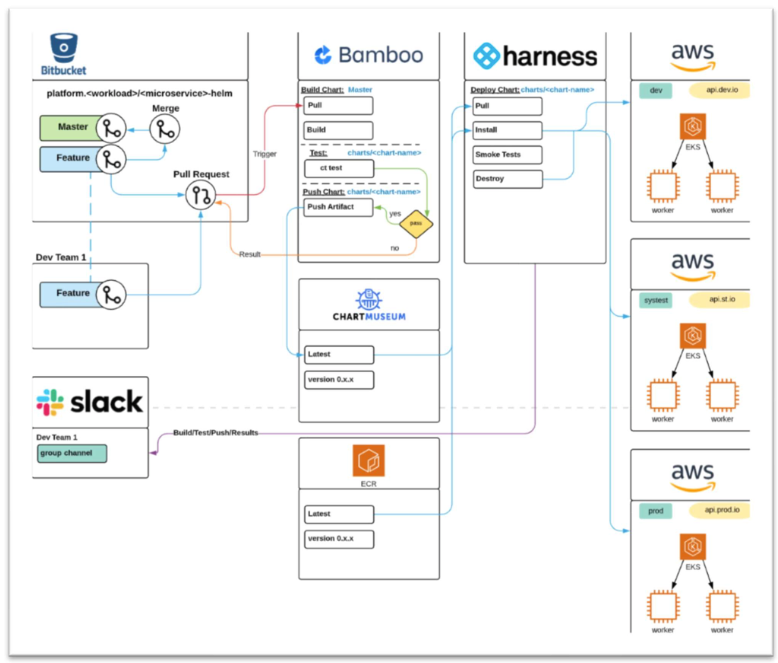Click the Deploy Chart: heading
Viewport: 778px width, 663px height.
click(495, 90)
